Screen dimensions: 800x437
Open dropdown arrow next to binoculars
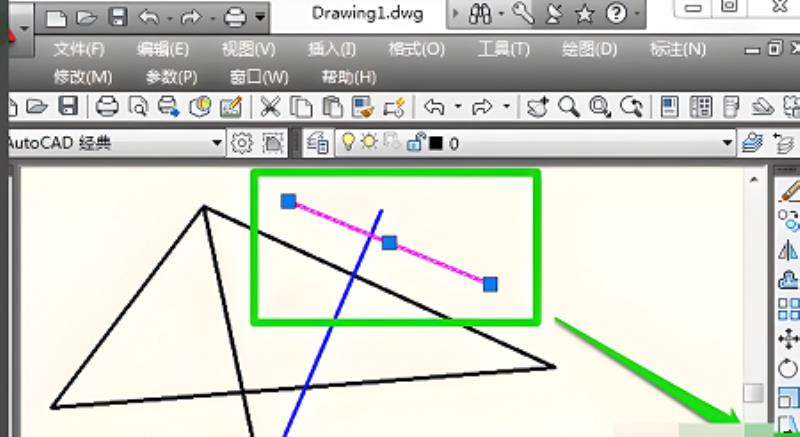coord(501,15)
